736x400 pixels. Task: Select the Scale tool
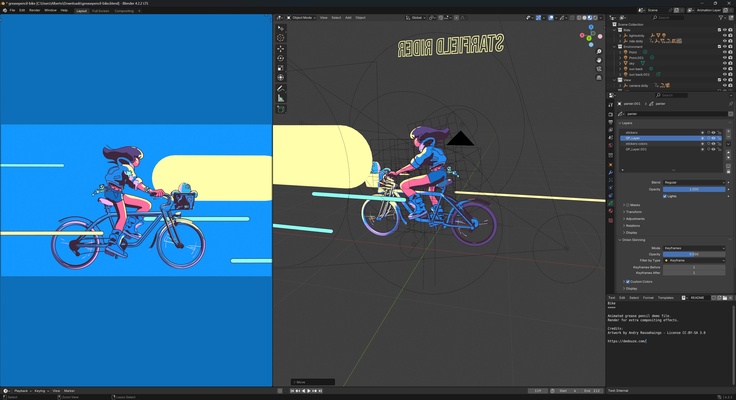pos(281,68)
